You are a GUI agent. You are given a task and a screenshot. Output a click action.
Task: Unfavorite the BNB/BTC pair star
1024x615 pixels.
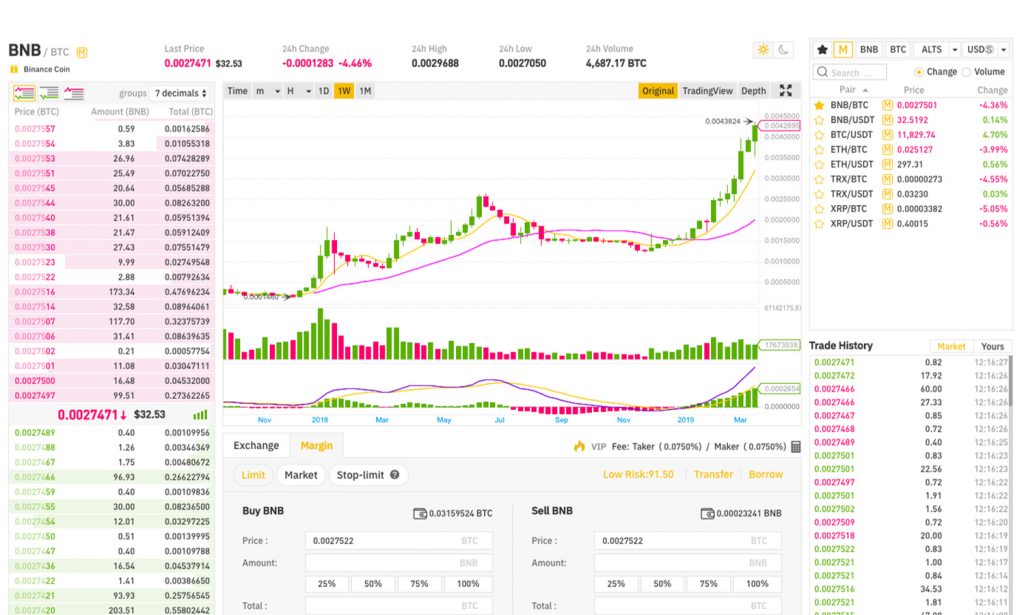[819, 105]
